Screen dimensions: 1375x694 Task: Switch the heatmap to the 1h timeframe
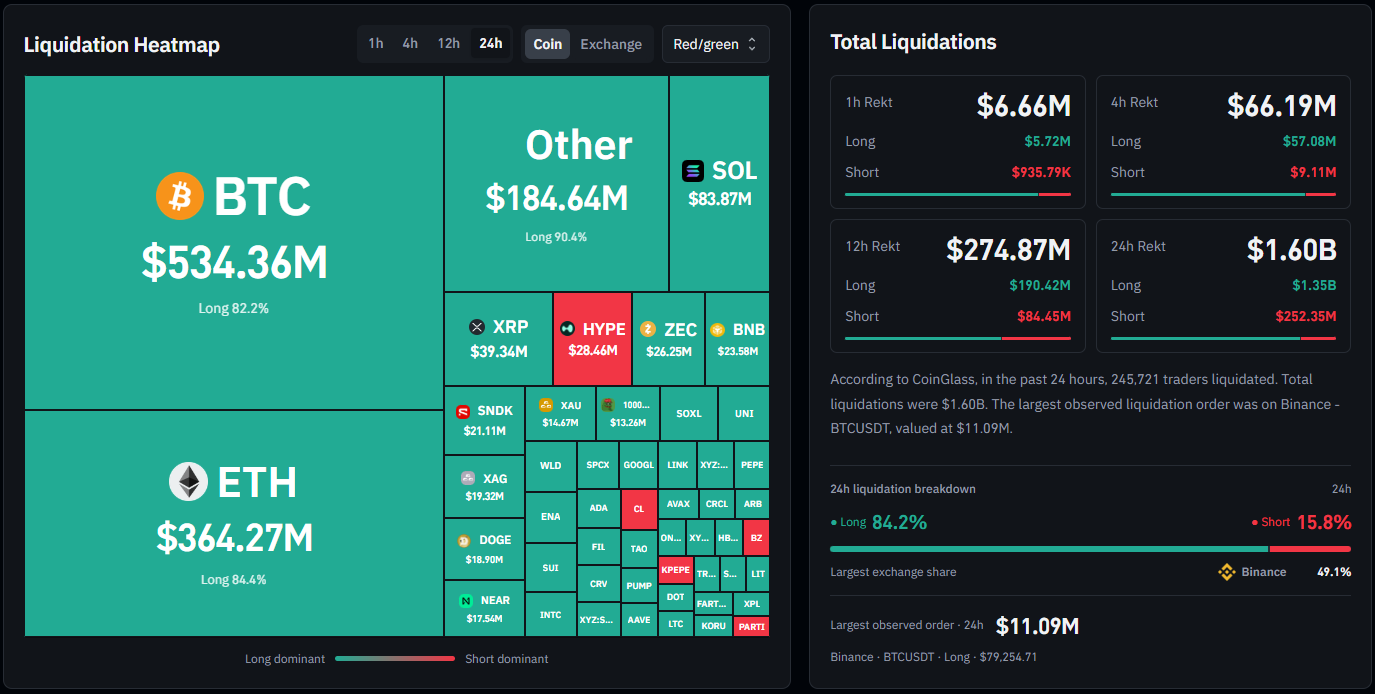pos(376,44)
